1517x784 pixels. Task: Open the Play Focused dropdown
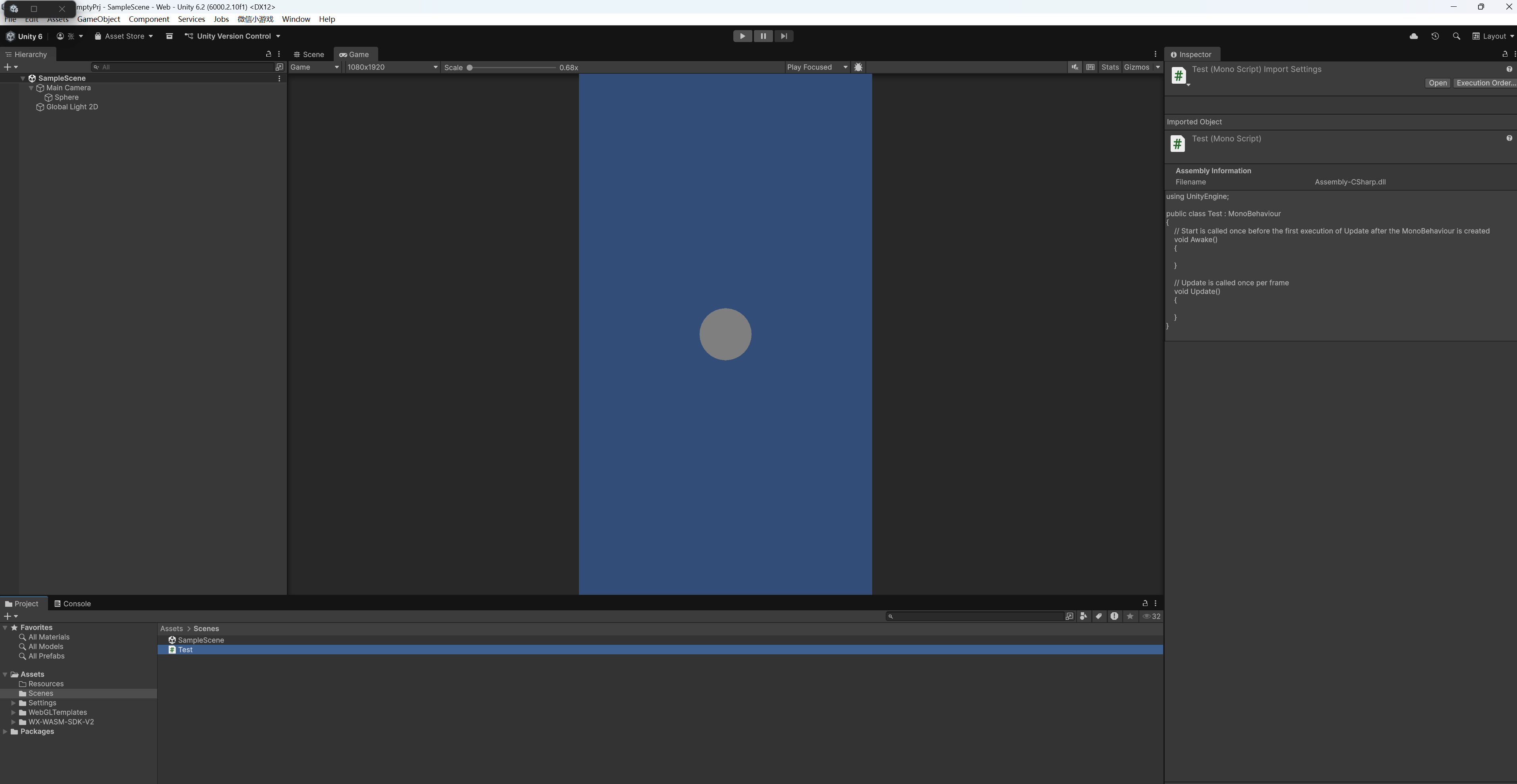coord(817,67)
